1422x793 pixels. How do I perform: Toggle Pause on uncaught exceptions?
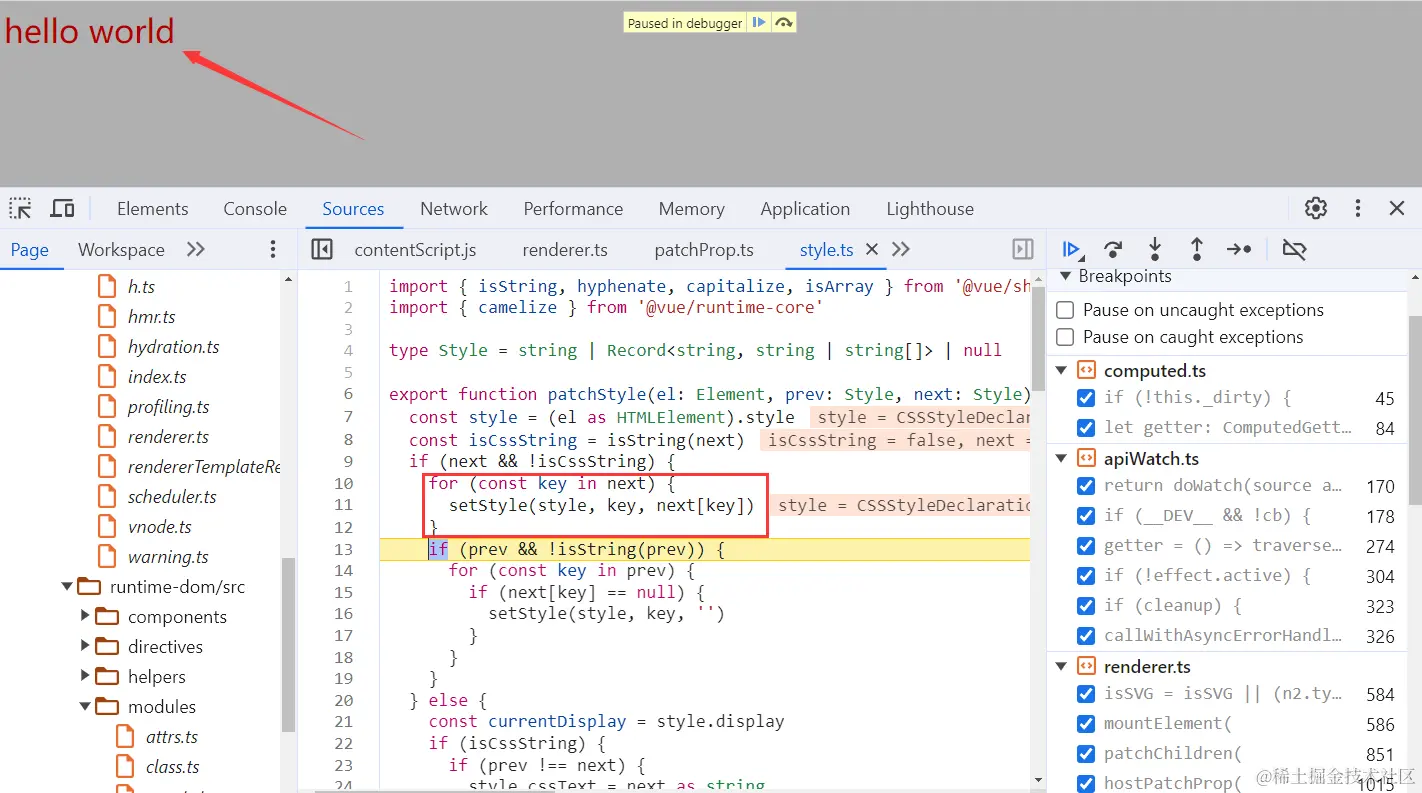pos(1066,310)
